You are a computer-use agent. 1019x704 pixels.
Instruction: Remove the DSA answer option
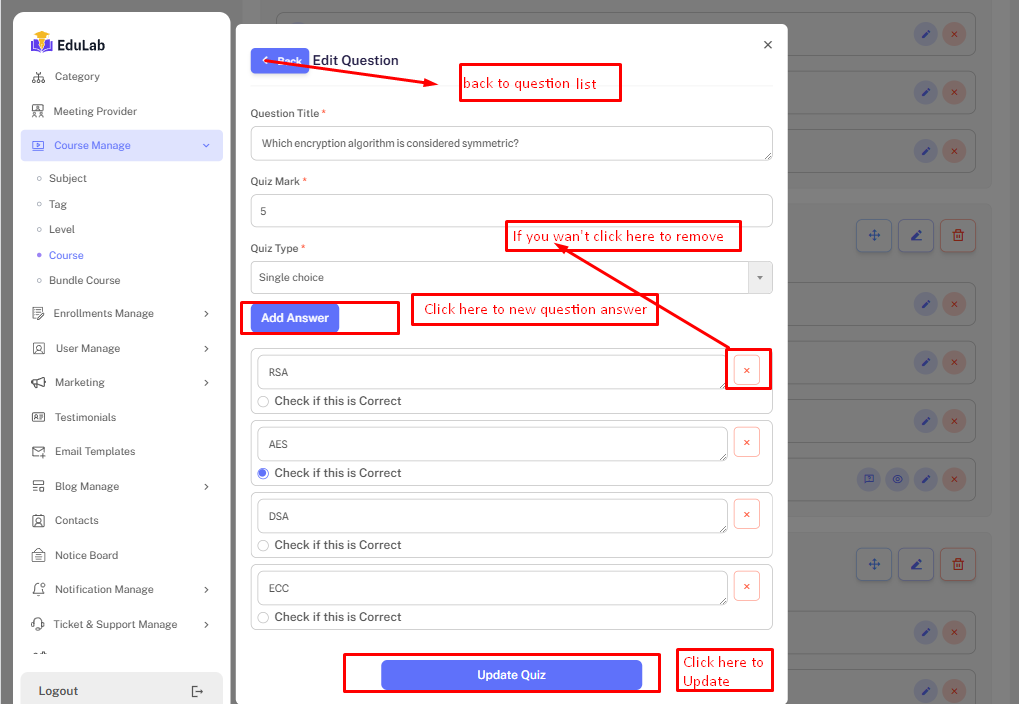click(746, 514)
